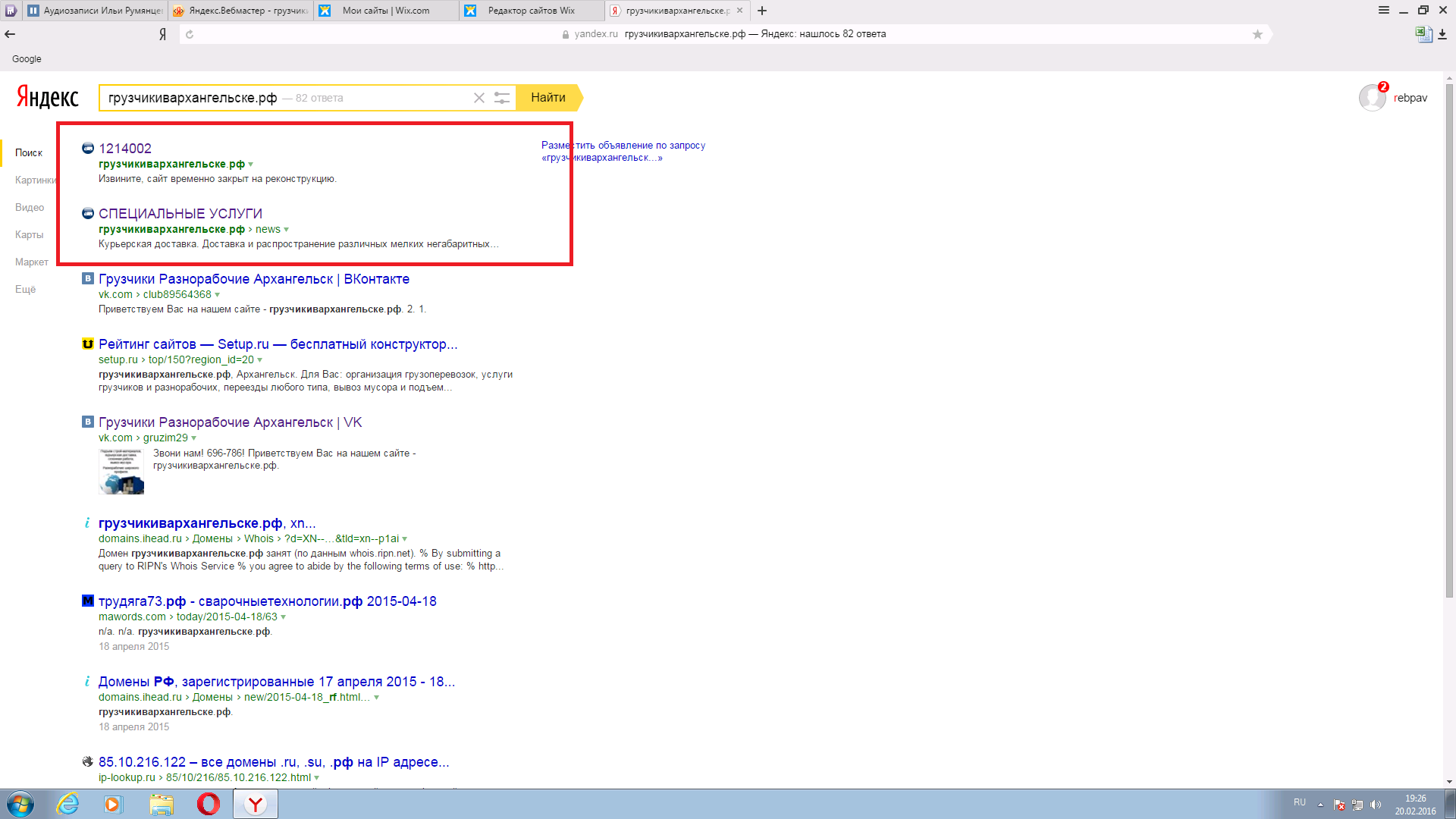The width and height of the screenshot is (1456, 819).
Task: Open Windows Media Player from taskbar
Action: click(x=113, y=804)
